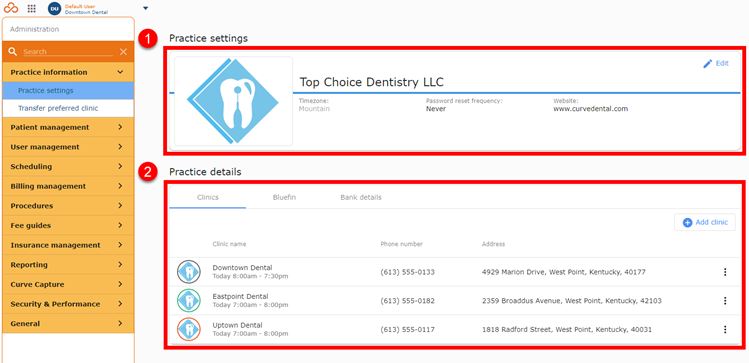Click the search magnifier icon
Image resolution: width=749 pixels, height=363 pixels.
coord(13,52)
